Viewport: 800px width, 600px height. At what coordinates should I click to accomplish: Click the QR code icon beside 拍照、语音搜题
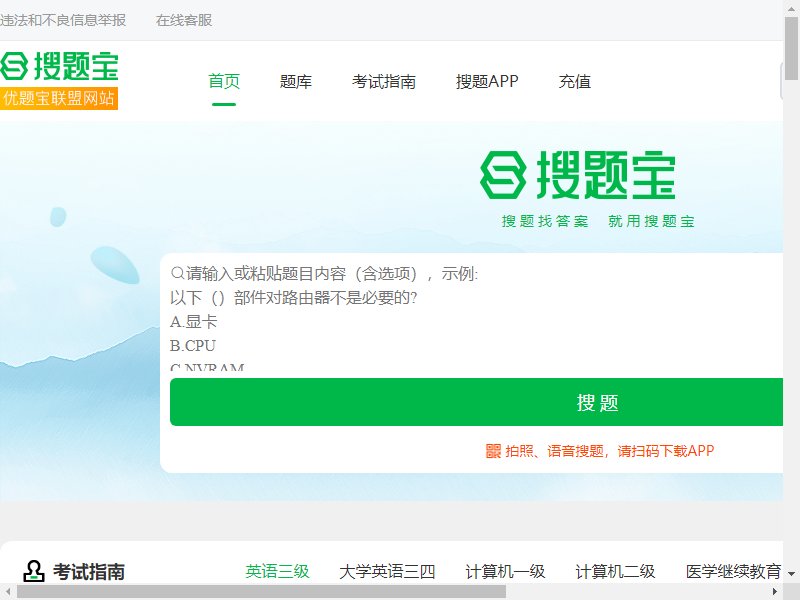(493, 451)
